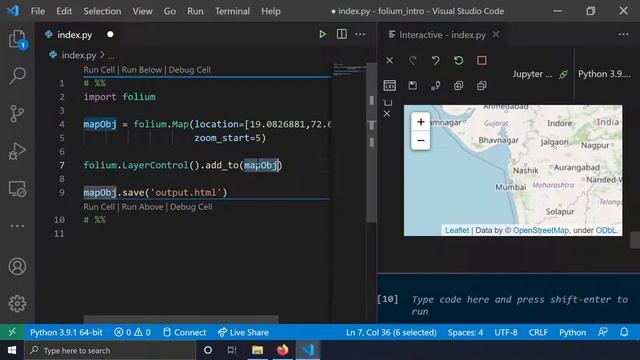The height and width of the screenshot is (360, 640).
Task: Open the Remote Explorer view
Action: 17,189
